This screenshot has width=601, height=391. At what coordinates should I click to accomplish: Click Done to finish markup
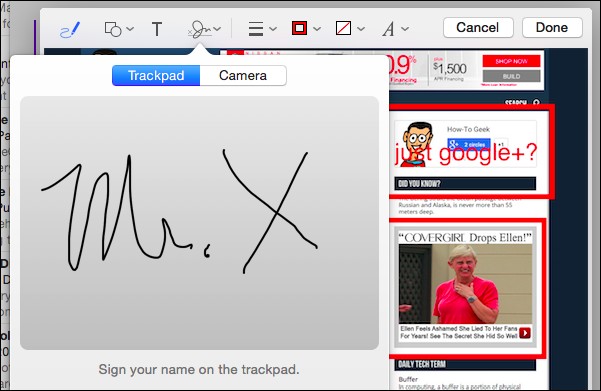(x=552, y=28)
